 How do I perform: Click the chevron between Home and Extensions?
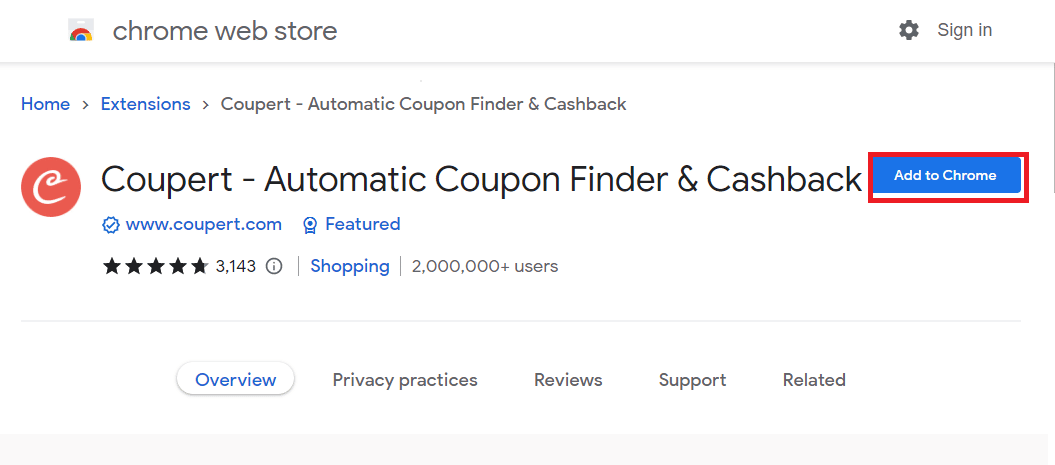pos(85,105)
